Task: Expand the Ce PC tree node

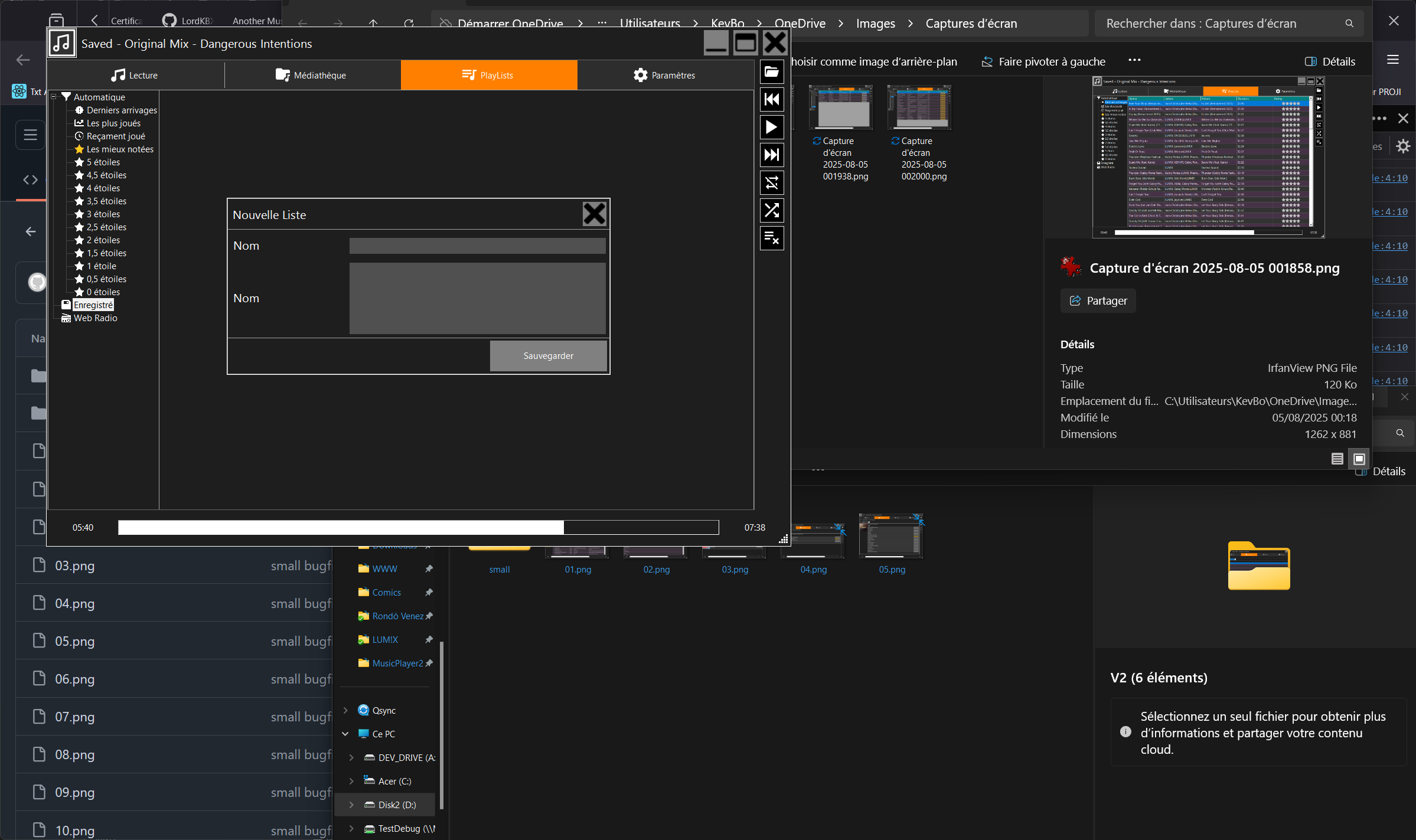Action: coord(345,734)
